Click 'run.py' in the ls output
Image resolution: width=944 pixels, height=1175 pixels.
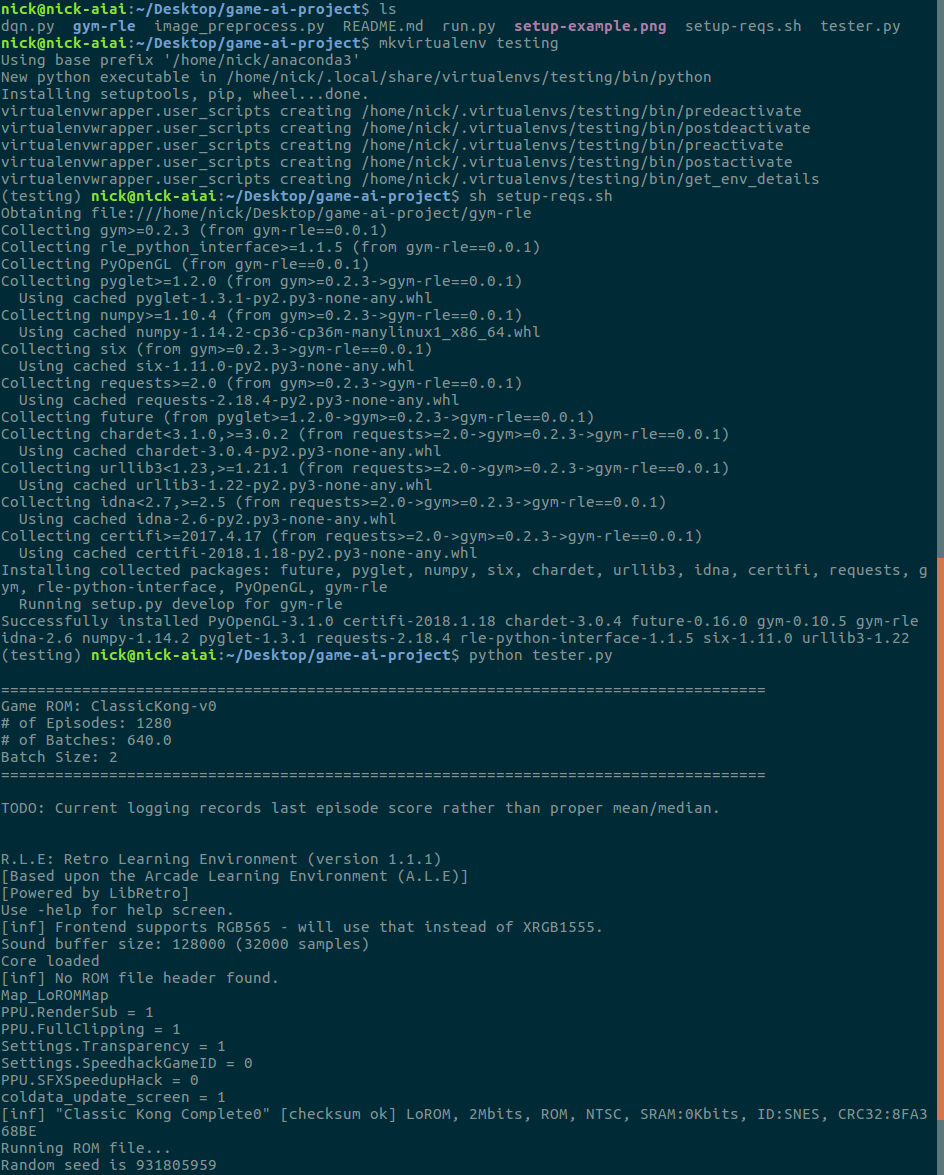coord(469,26)
